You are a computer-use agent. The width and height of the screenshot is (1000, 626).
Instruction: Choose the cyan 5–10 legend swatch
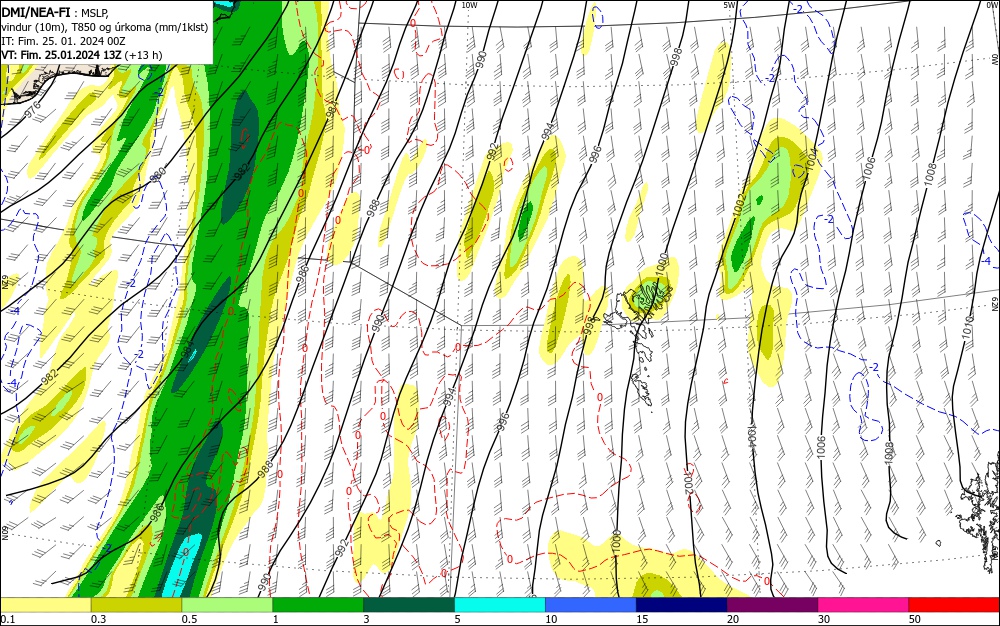coord(500,605)
